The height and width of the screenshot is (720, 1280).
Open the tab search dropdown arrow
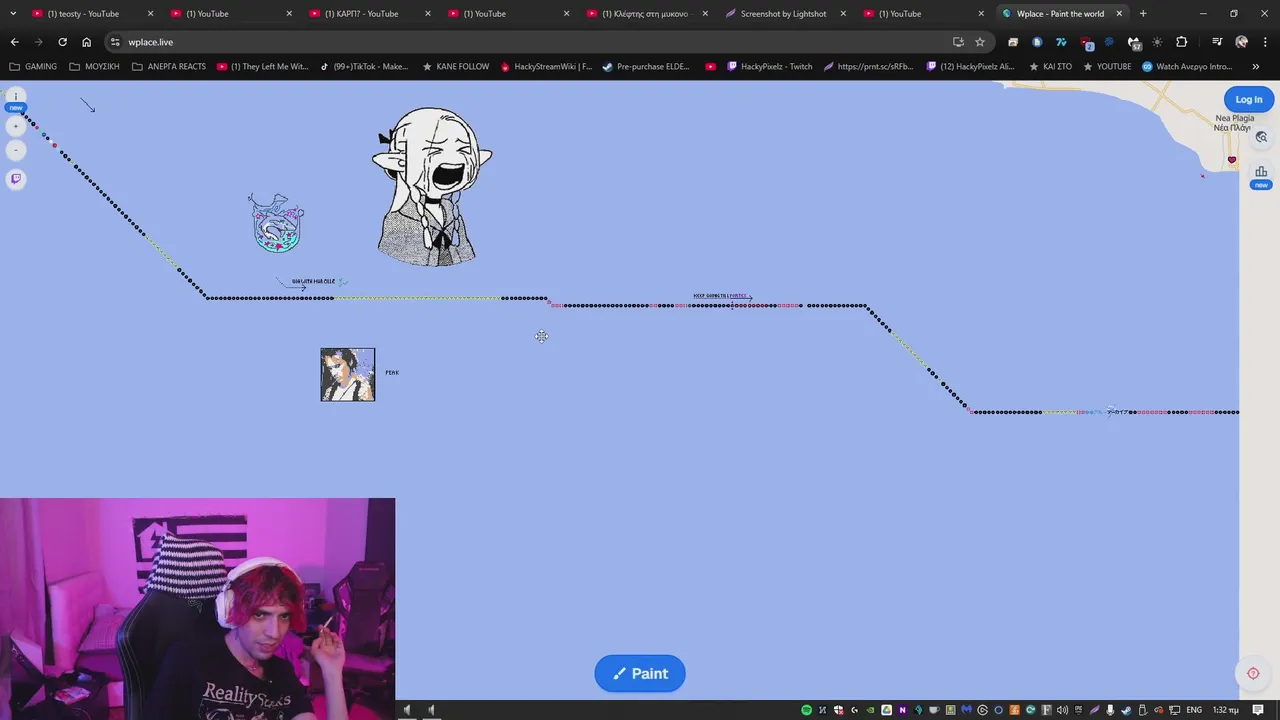pyautogui.click(x=13, y=13)
